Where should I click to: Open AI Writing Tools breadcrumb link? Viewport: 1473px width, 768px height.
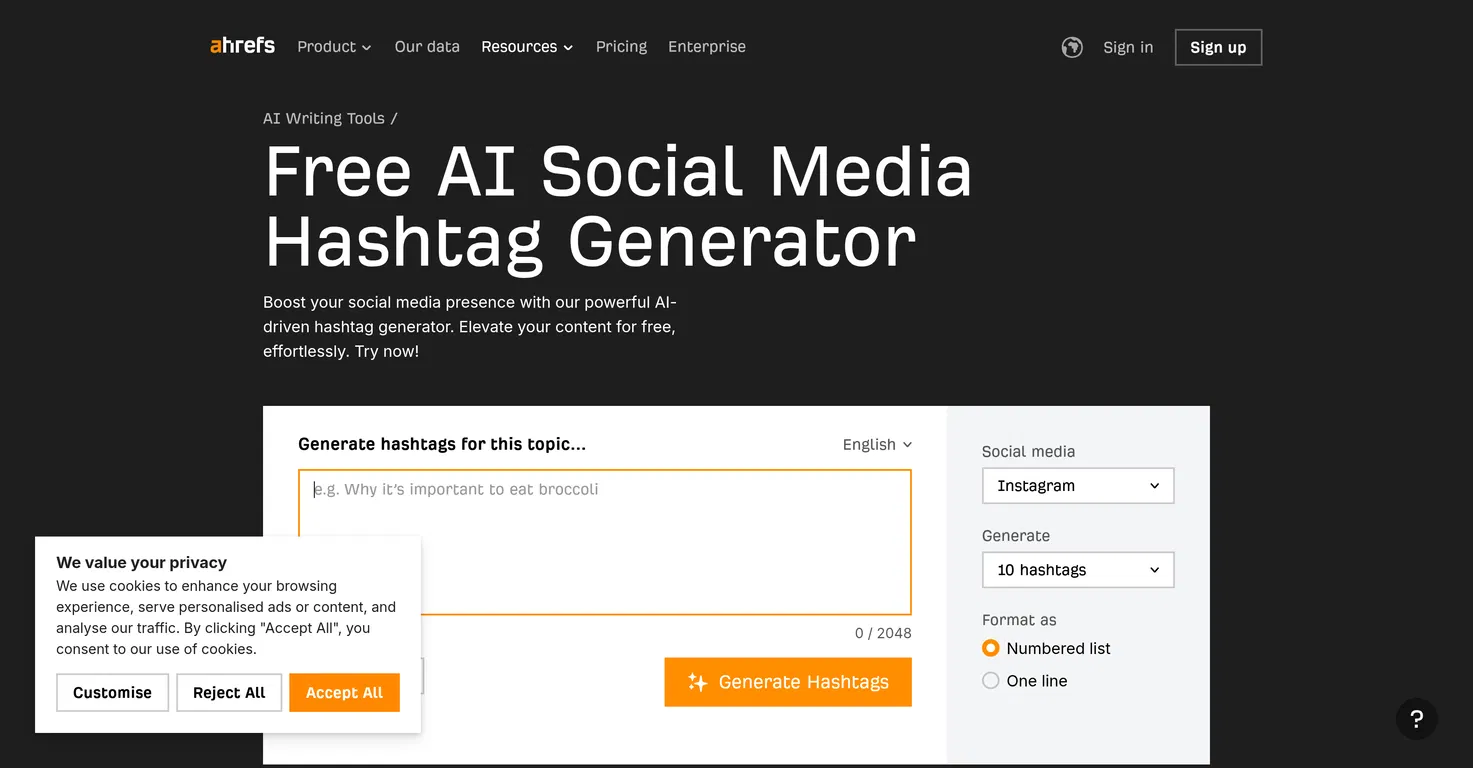pos(324,118)
